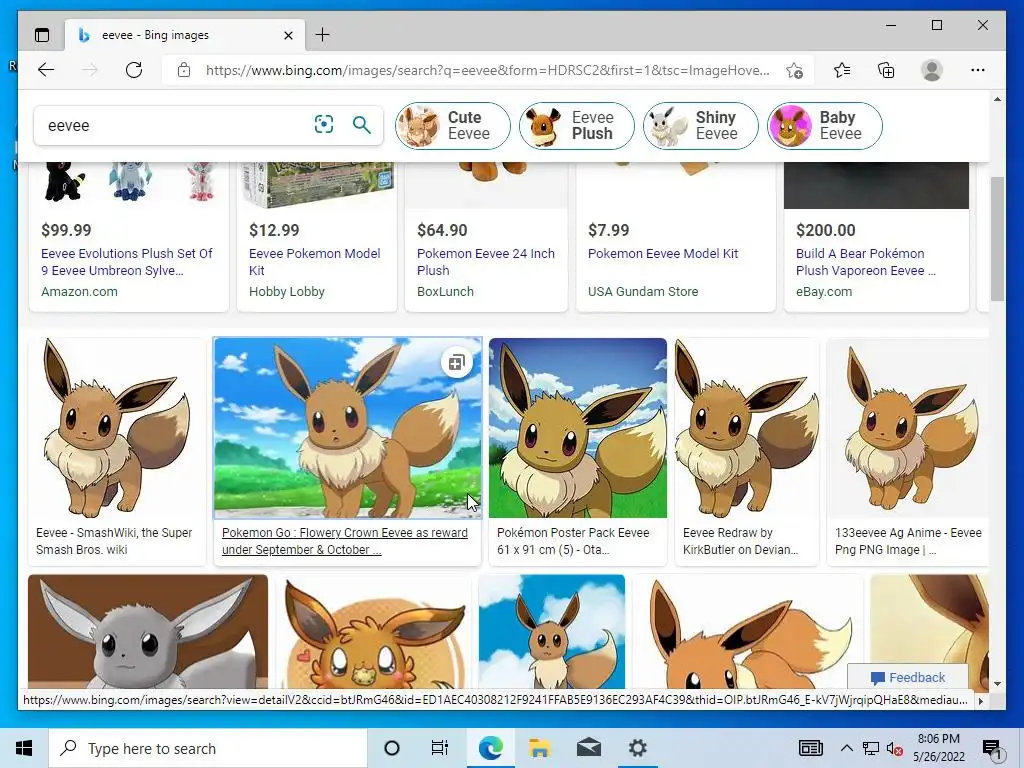Viewport: 1024px width, 768px height.
Task: Open the Collections icon in toolbar
Action: click(x=886, y=70)
